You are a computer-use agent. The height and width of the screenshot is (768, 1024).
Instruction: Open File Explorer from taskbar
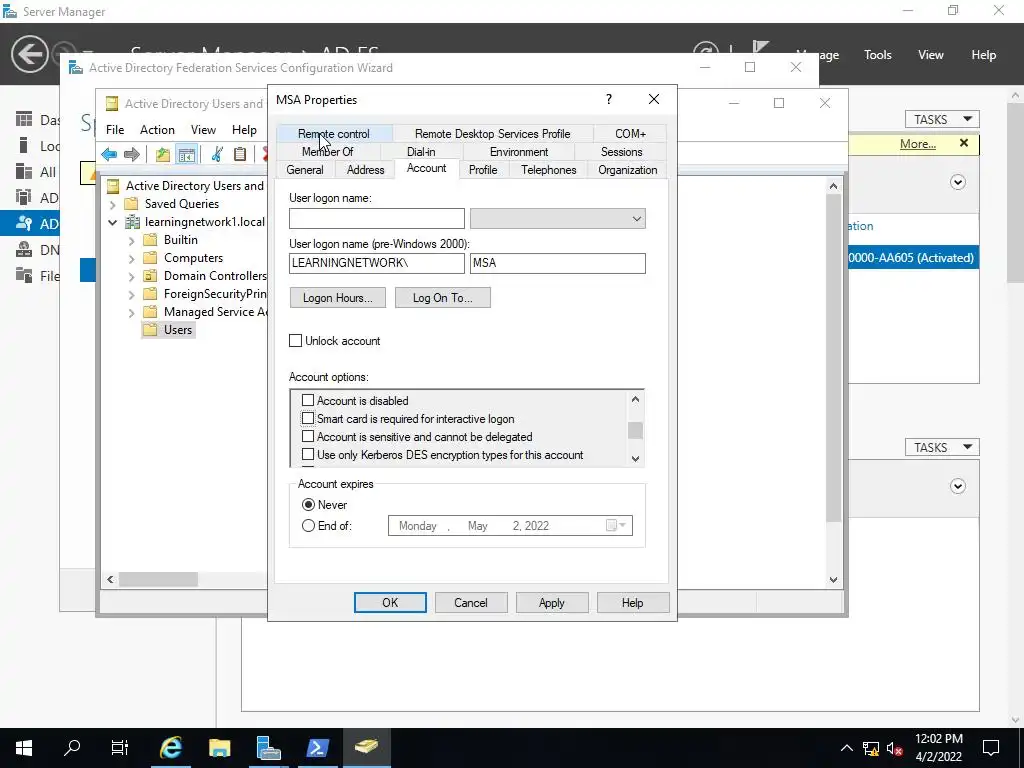tap(219, 748)
